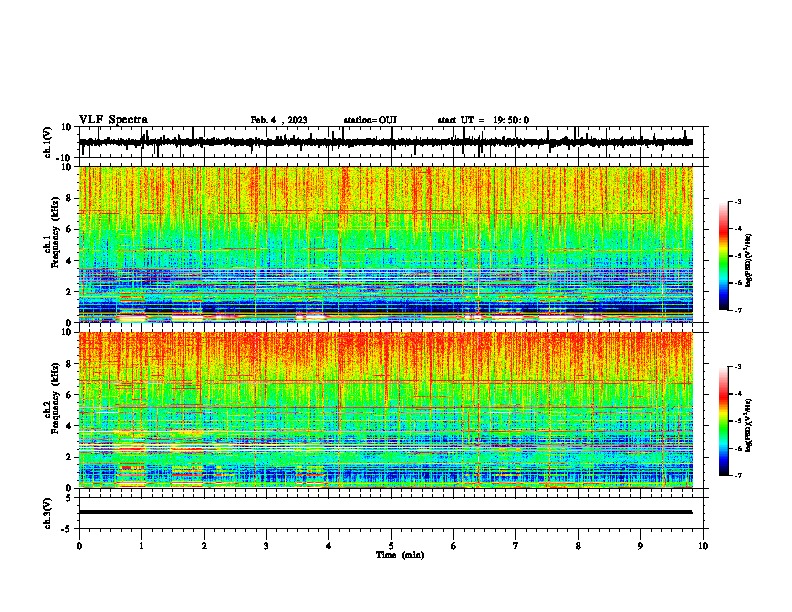Select the ch.2 spectrogram color scale bar
The image size is (792, 612).
point(723,421)
